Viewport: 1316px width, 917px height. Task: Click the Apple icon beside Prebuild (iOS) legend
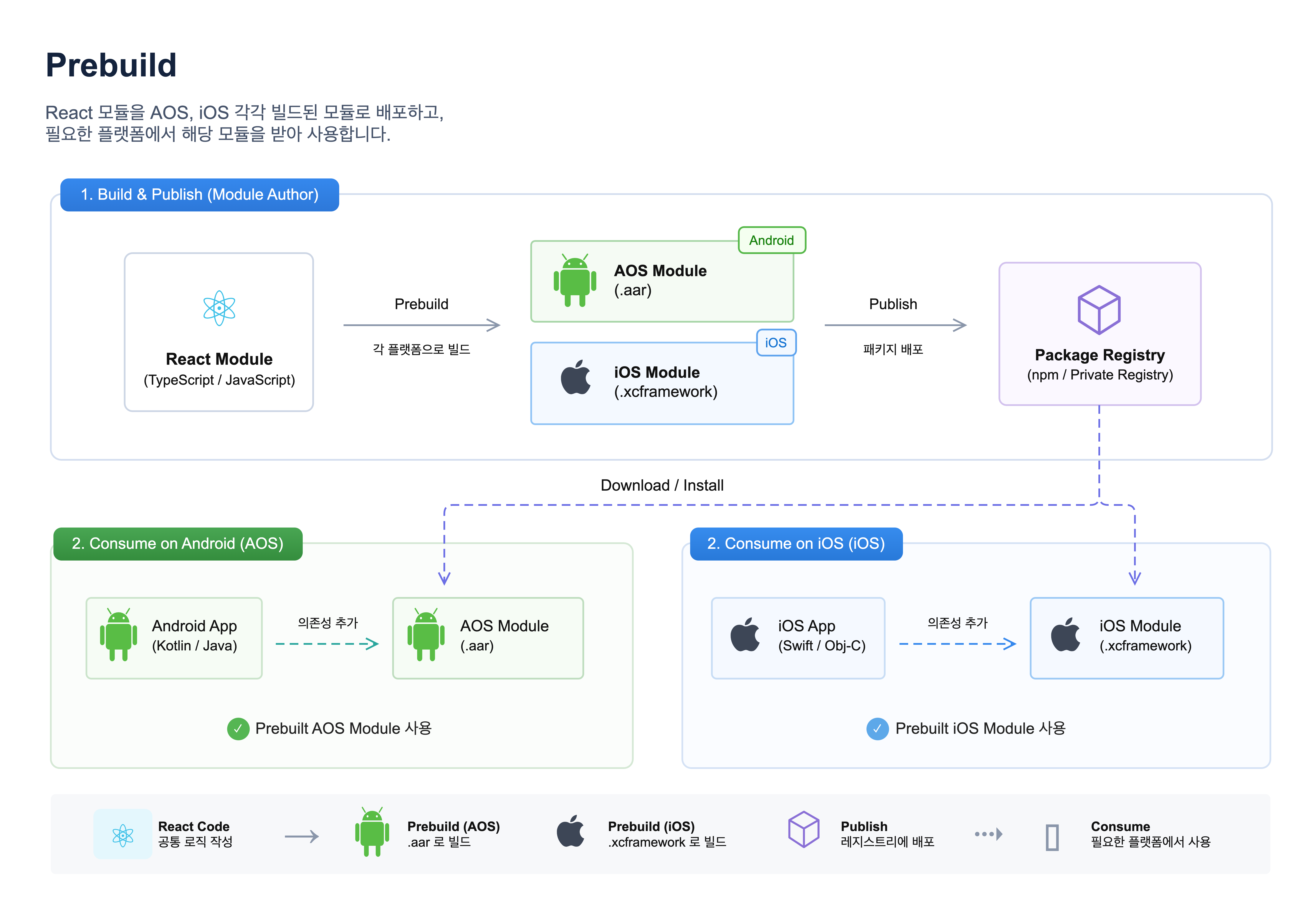(570, 831)
